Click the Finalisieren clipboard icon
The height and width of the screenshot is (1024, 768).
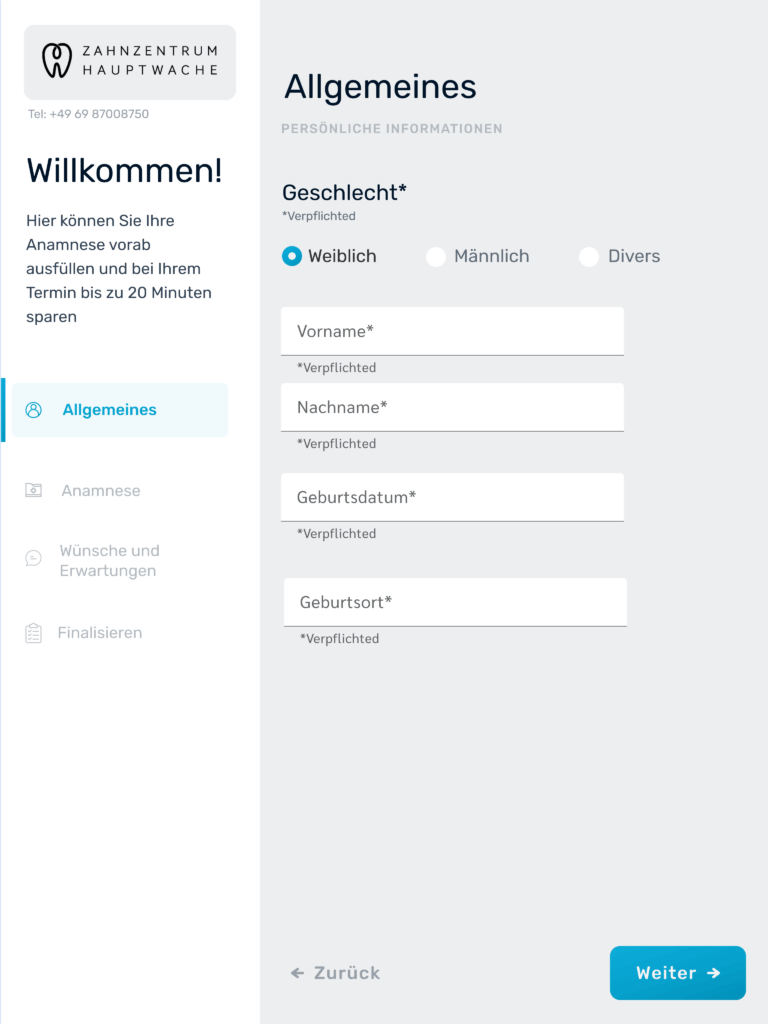tap(34, 633)
